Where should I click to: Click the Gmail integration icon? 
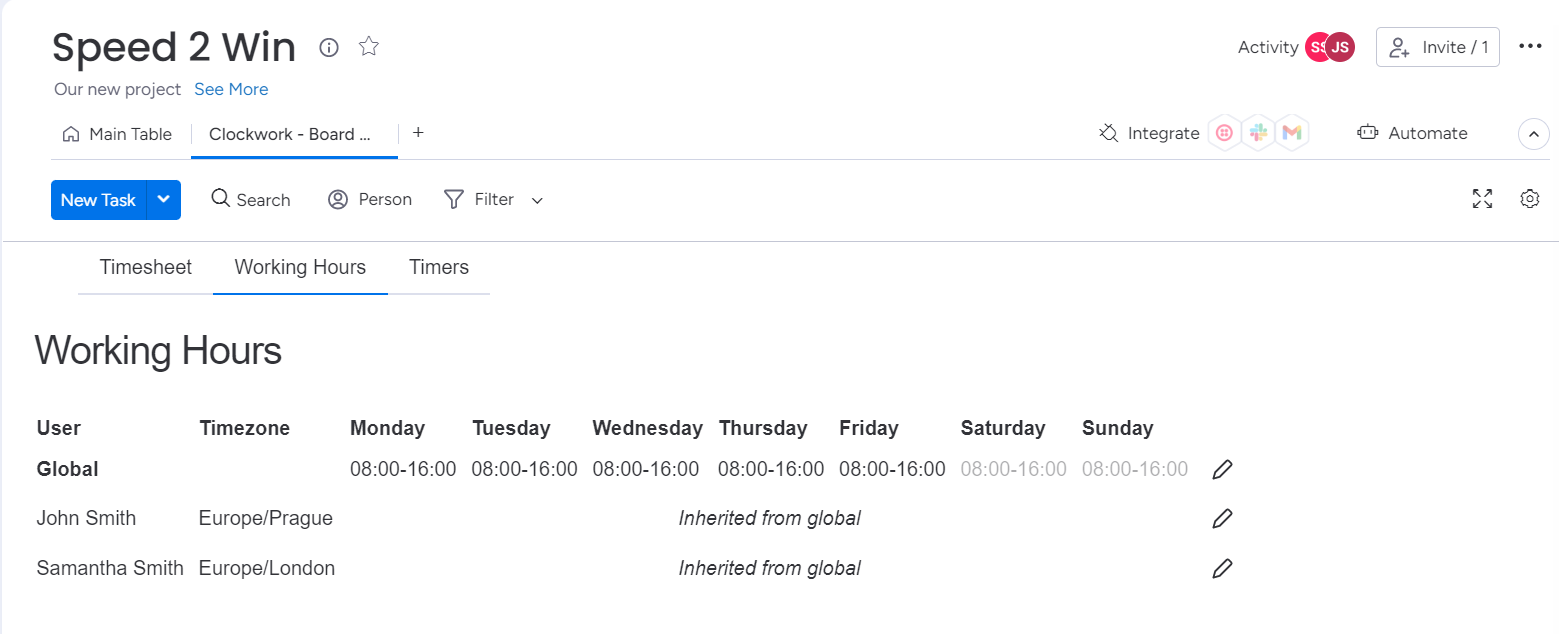click(1292, 133)
